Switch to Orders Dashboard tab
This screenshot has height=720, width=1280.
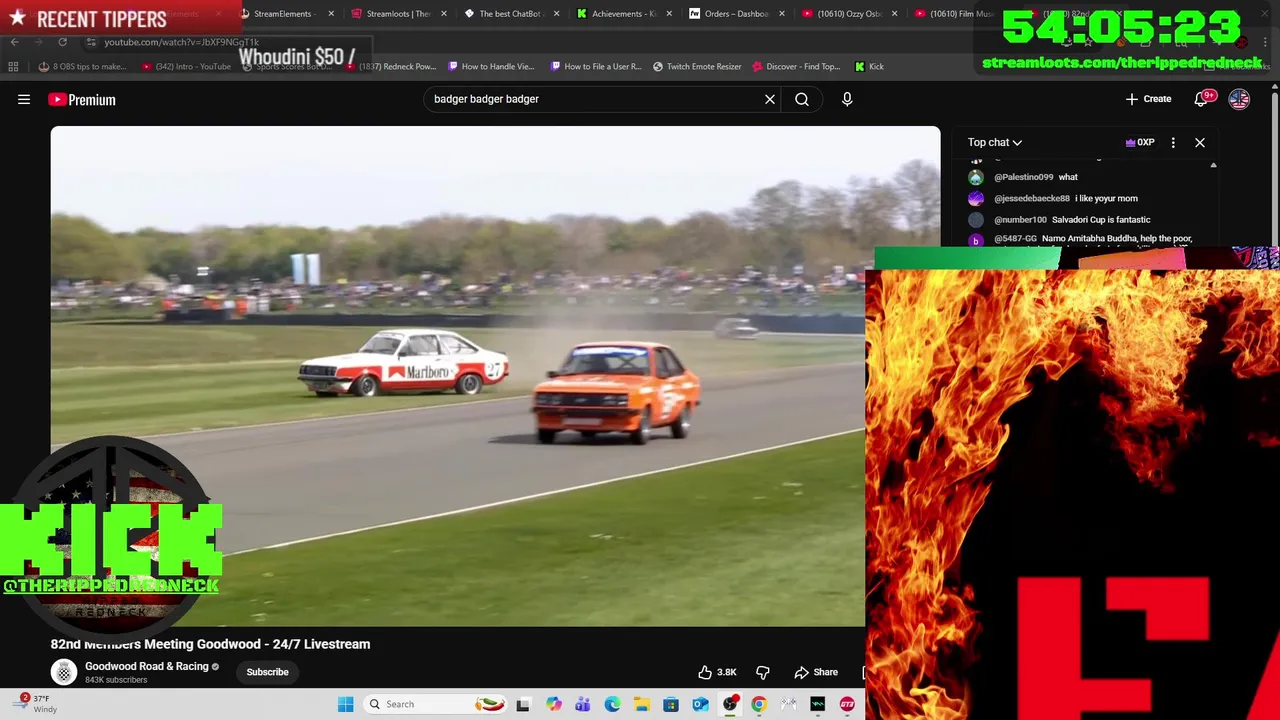[735, 14]
